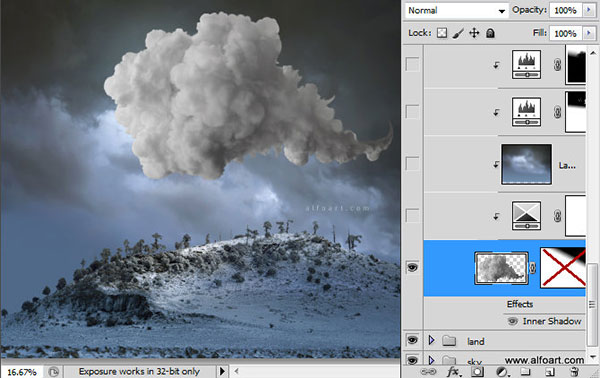Viewport: 600px width, 378px height.
Task: Add a layer mask
Action: click(477, 372)
